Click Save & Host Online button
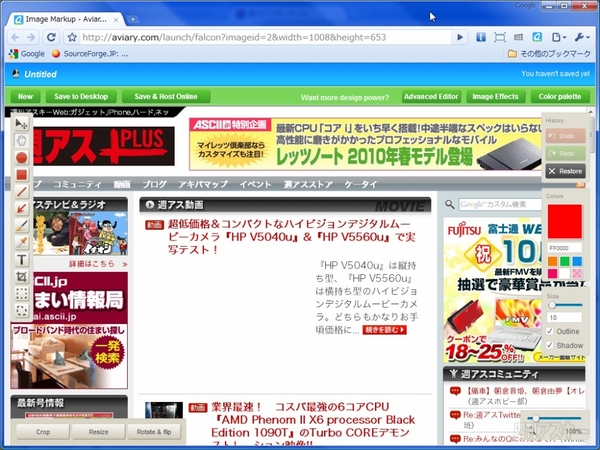600x450 pixels. tap(166, 97)
